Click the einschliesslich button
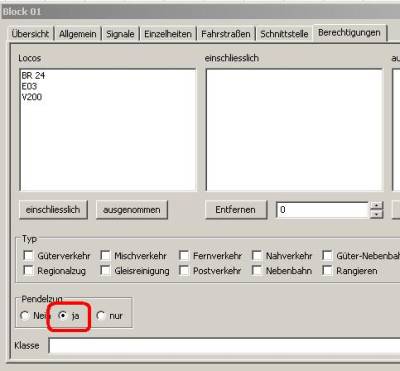Screen dimensions: 400x371 53,210
